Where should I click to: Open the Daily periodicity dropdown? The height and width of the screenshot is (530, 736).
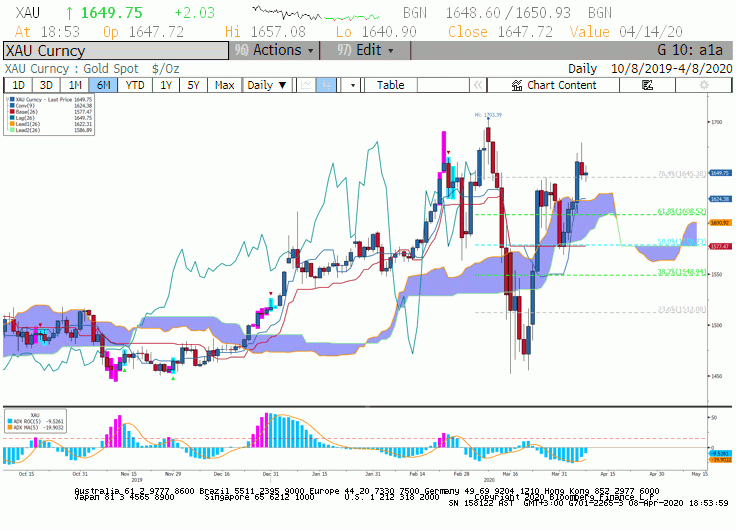[x=267, y=85]
